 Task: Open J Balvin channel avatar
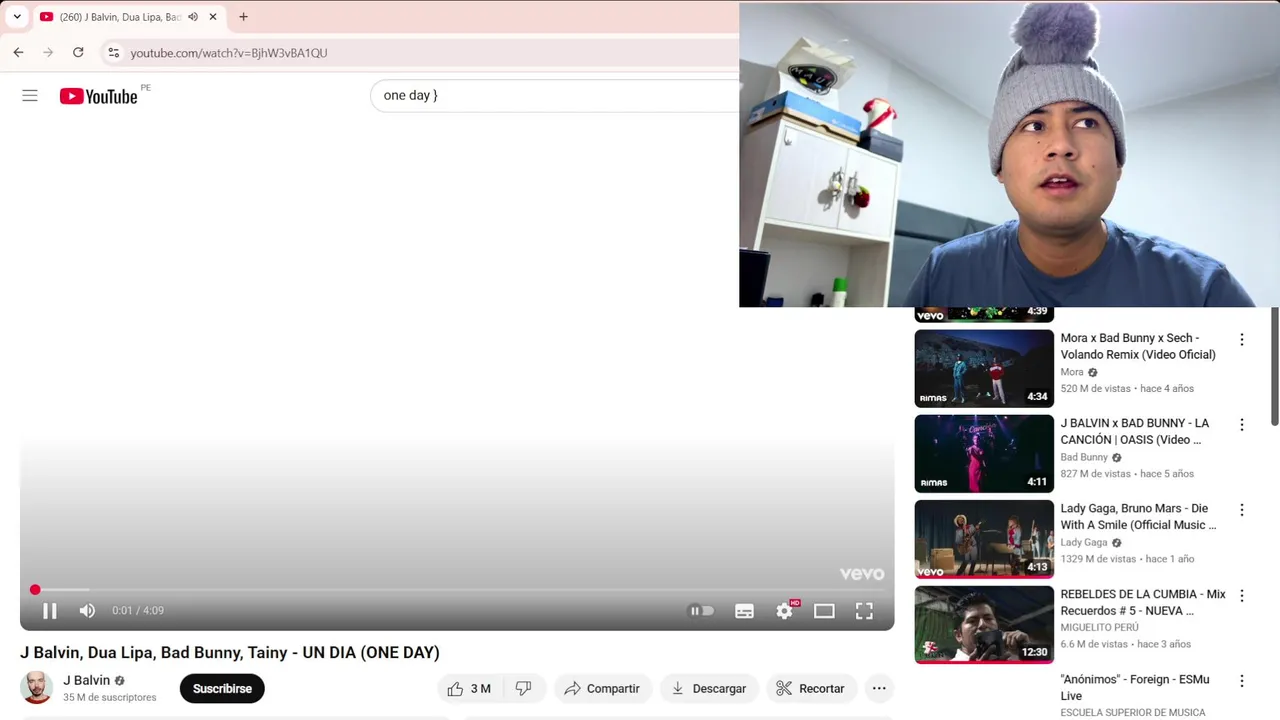point(37,688)
